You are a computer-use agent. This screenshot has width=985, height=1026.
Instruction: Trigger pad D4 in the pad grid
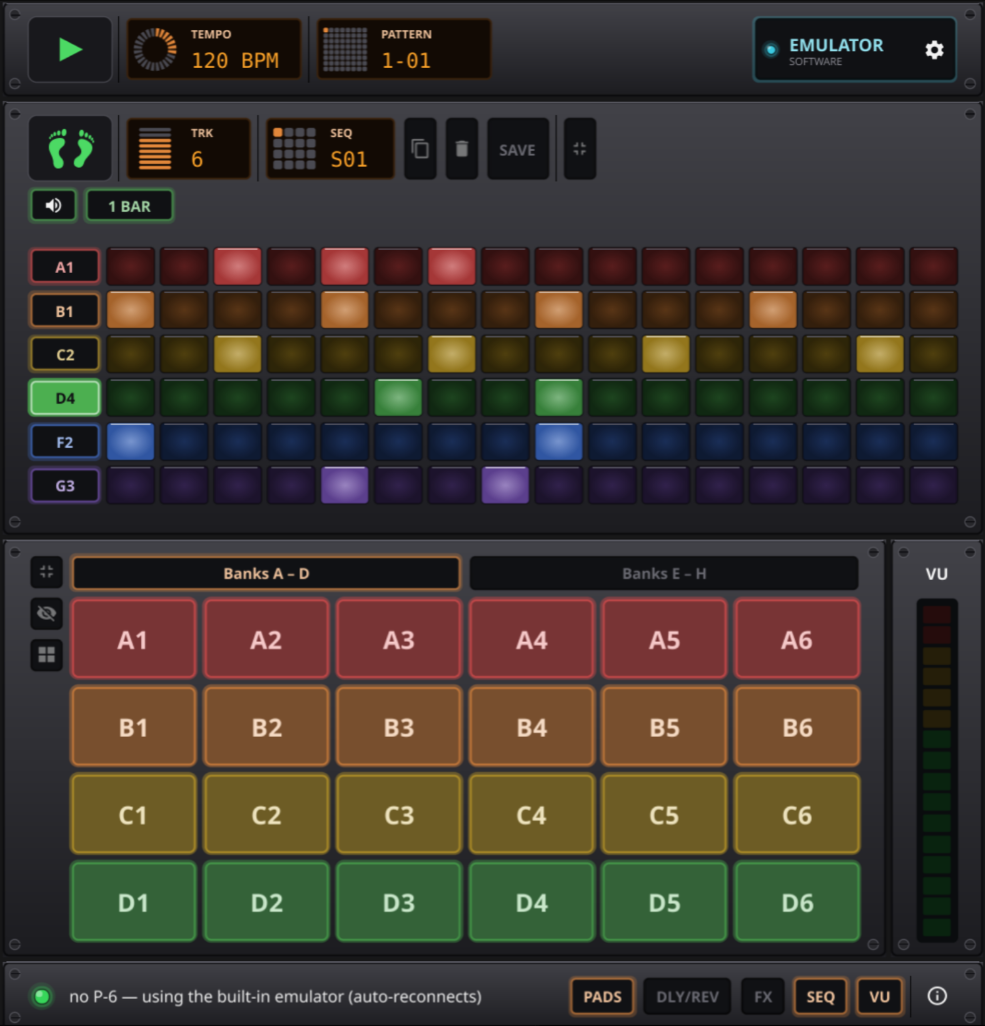(x=531, y=902)
